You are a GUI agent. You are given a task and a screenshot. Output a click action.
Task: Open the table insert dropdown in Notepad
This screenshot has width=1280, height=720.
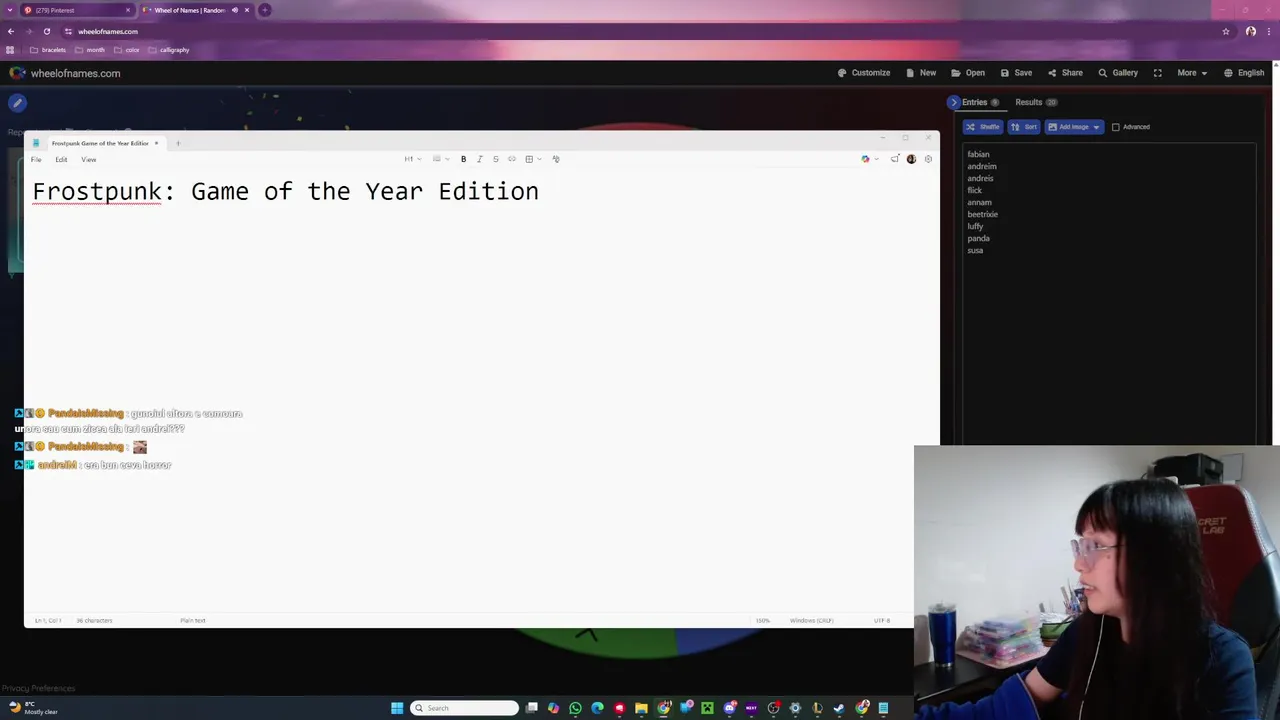pyautogui.click(x=533, y=159)
